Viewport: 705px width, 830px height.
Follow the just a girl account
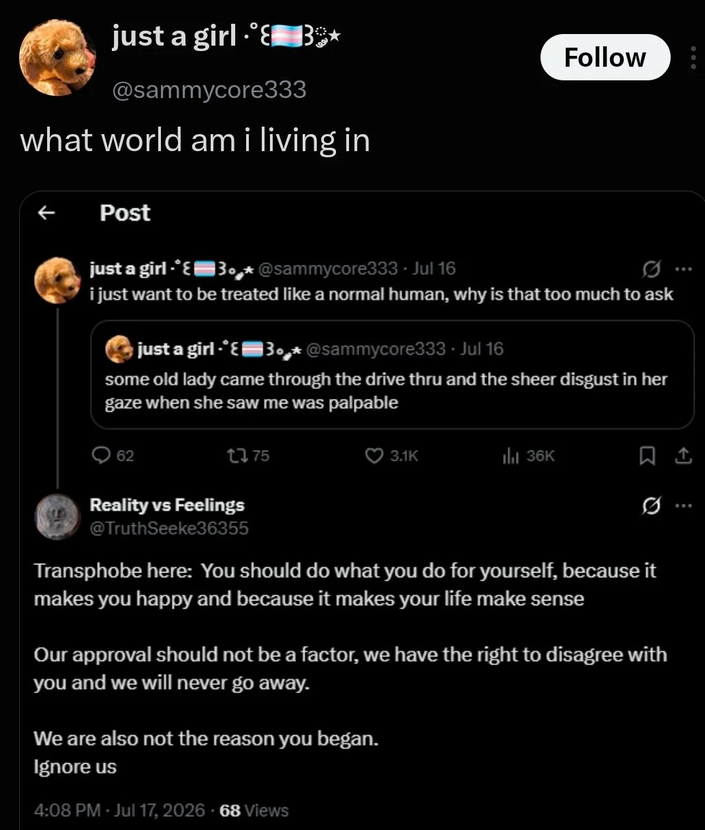[605, 57]
